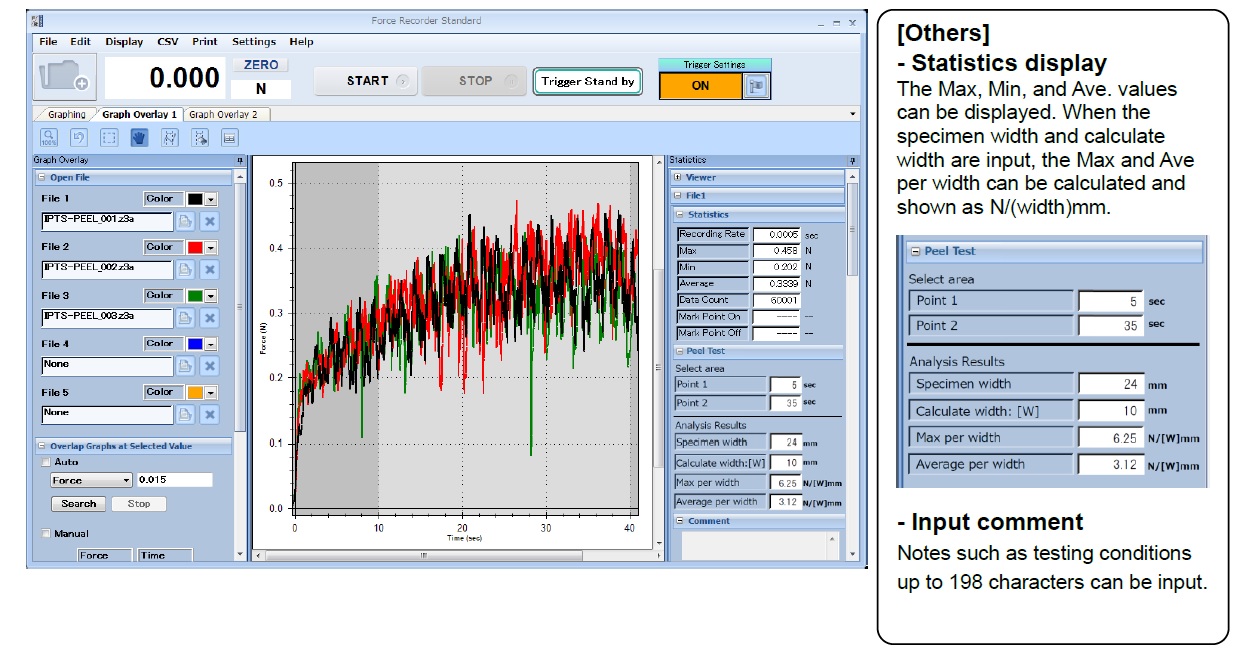Expand the Viewer section
Screen dimensions: 1243x659
pyautogui.click(x=680, y=177)
